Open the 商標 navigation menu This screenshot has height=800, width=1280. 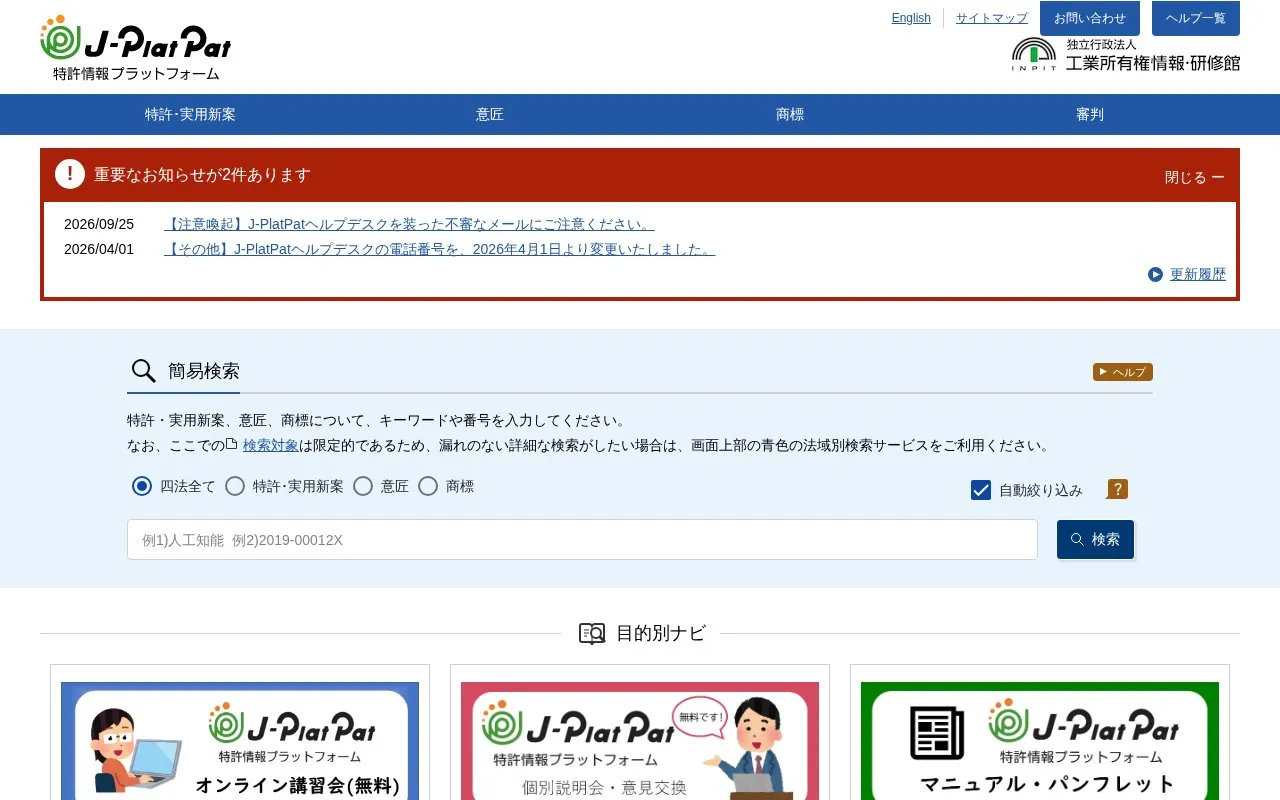pos(790,114)
